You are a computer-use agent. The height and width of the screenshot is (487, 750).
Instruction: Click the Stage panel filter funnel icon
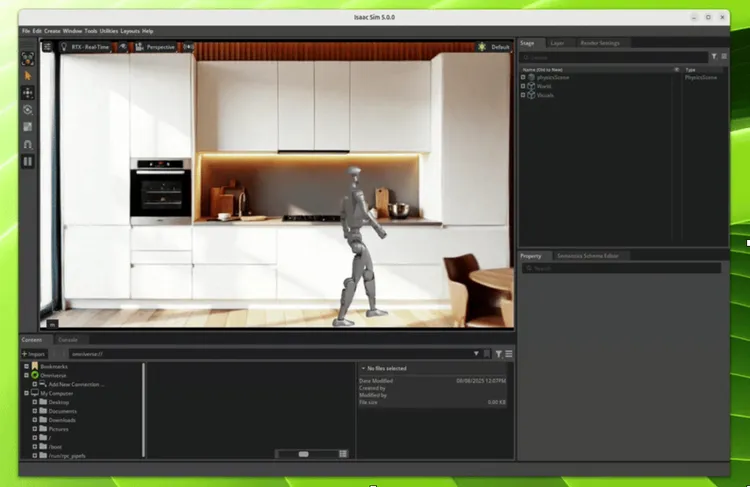(x=712, y=58)
